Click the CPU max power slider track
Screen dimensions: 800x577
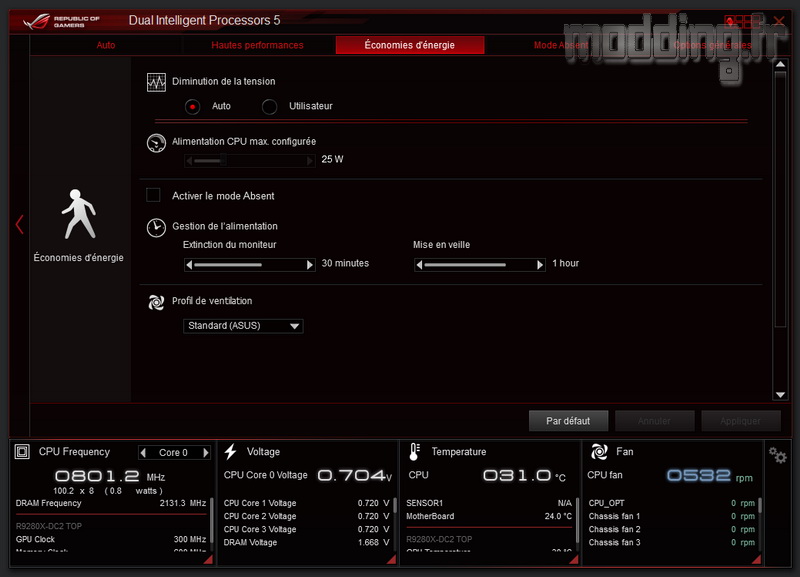[249, 161]
